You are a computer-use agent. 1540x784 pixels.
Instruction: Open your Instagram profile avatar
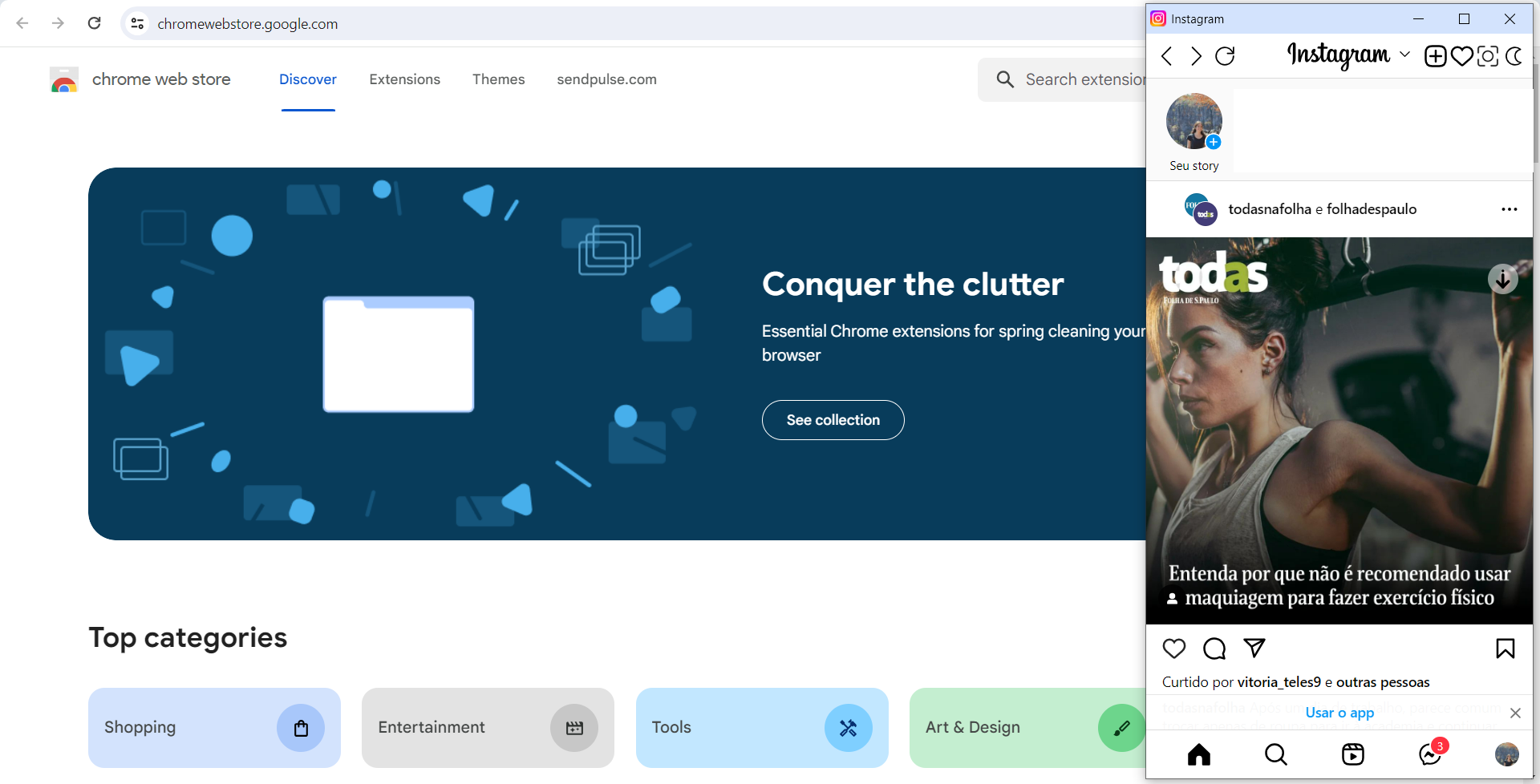(x=1507, y=754)
